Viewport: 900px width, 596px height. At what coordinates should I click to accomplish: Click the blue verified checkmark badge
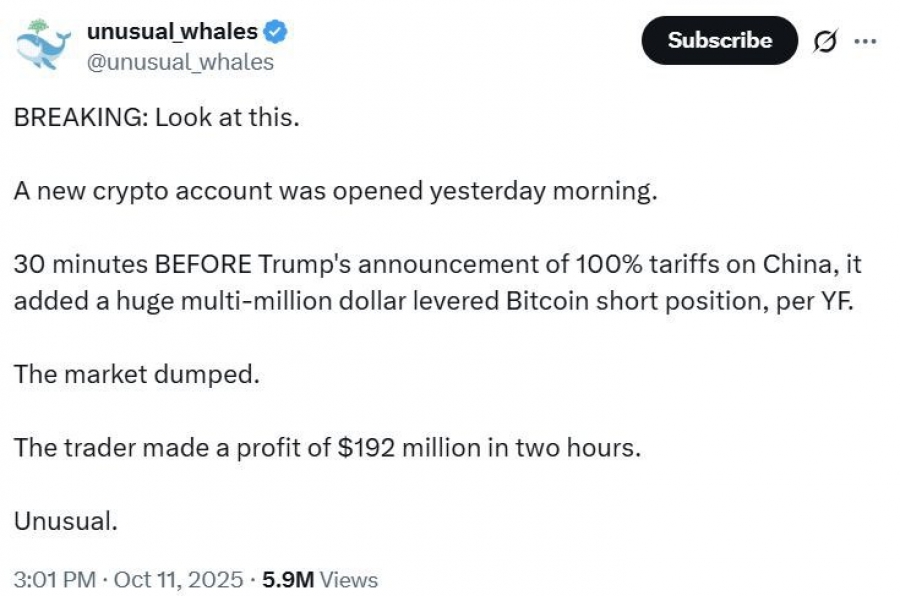click(x=278, y=33)
